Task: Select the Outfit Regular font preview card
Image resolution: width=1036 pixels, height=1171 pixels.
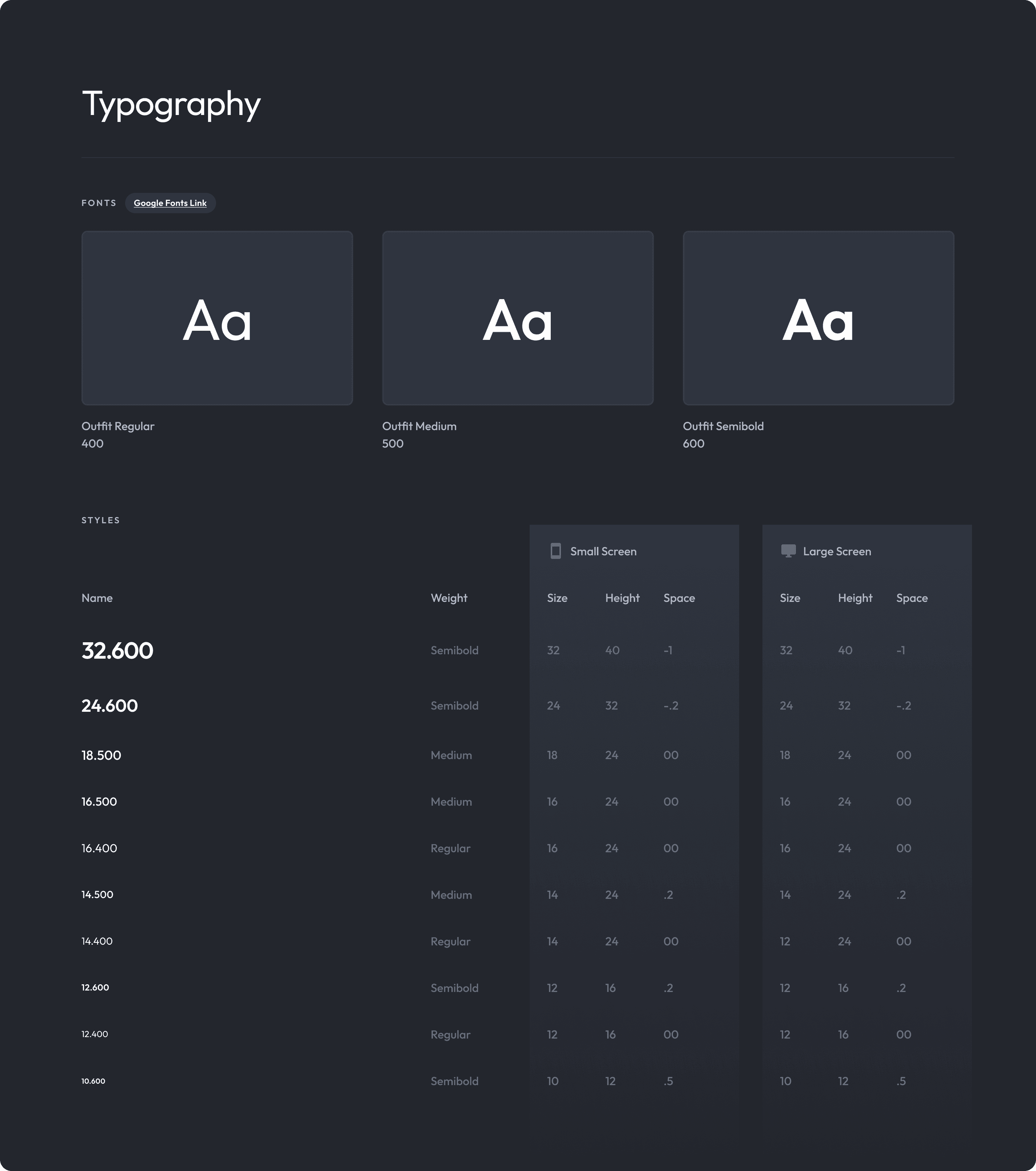Action: pos(217,318)
